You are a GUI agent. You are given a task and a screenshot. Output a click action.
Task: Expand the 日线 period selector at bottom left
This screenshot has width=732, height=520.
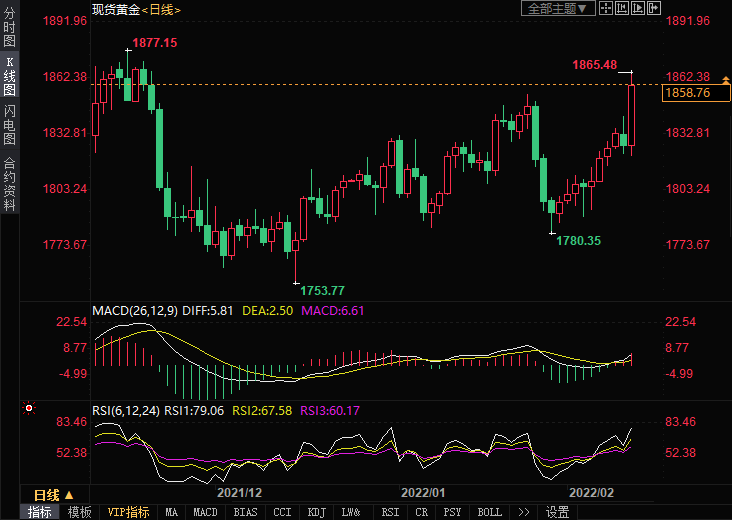click(56, 495)
